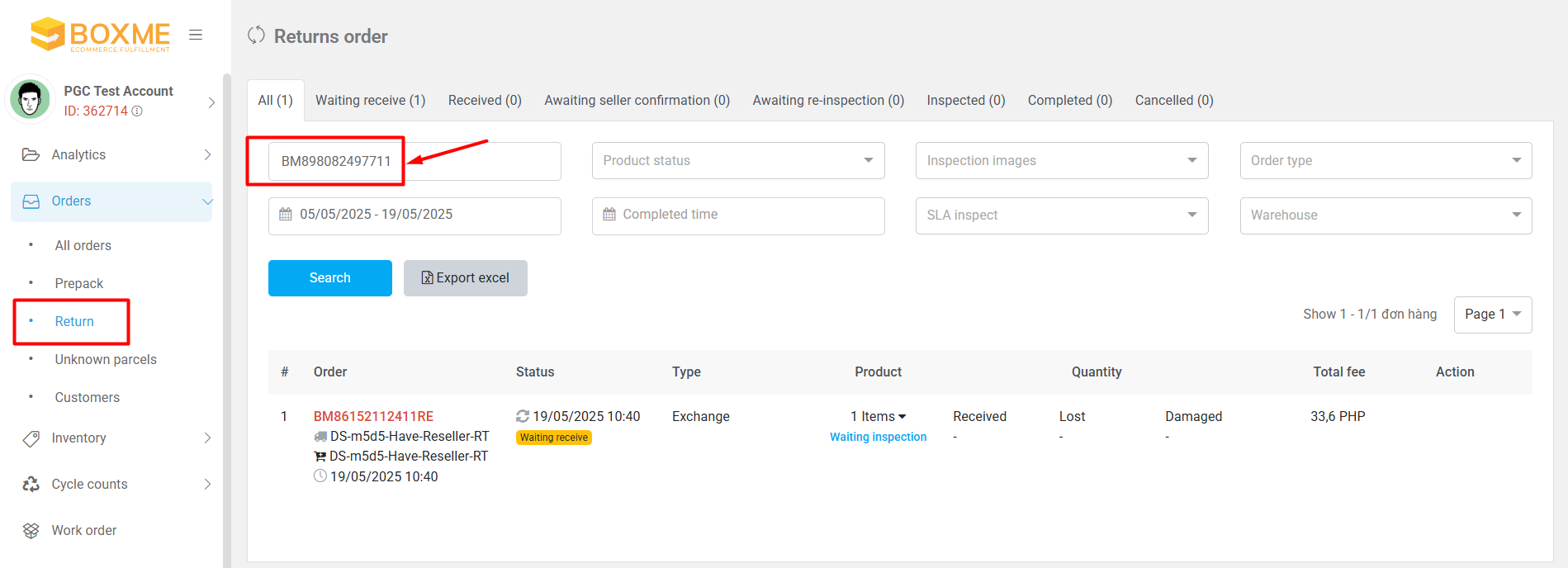Click the Export excel button

click(465, 278)
